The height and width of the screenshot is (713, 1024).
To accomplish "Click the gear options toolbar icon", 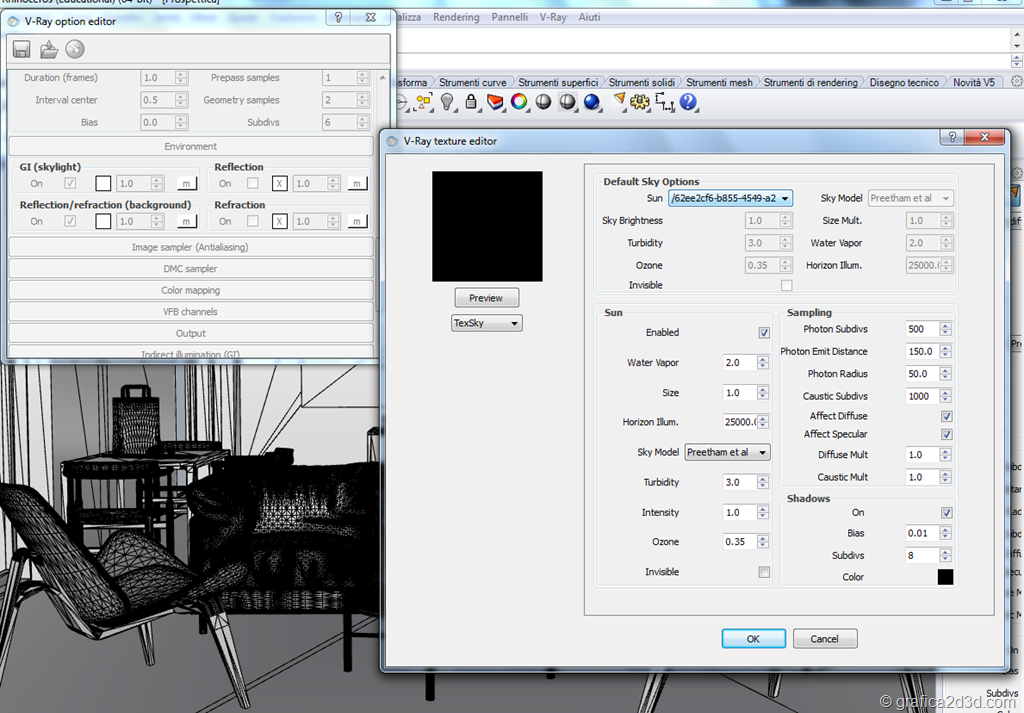I will click(x=640, y=102).
